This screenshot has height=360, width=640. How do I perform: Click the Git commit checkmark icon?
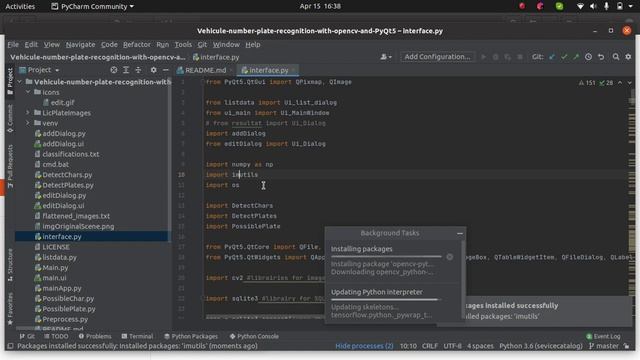point(564,57)
